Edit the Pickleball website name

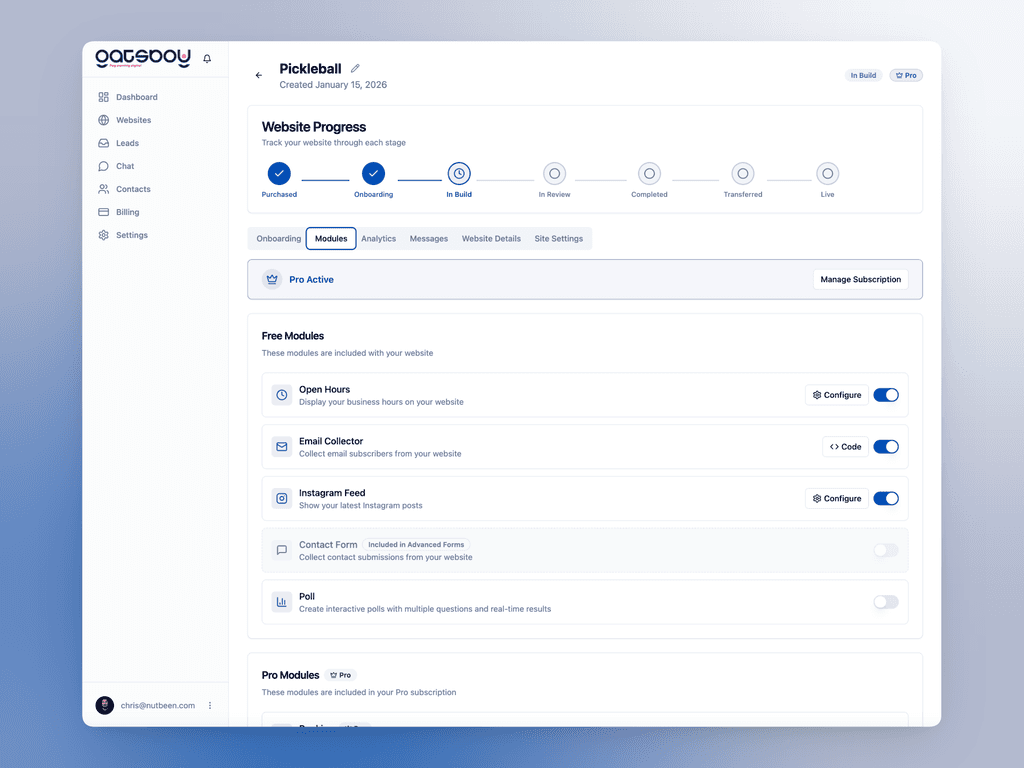pyautogui.click(x=356, y=68)
